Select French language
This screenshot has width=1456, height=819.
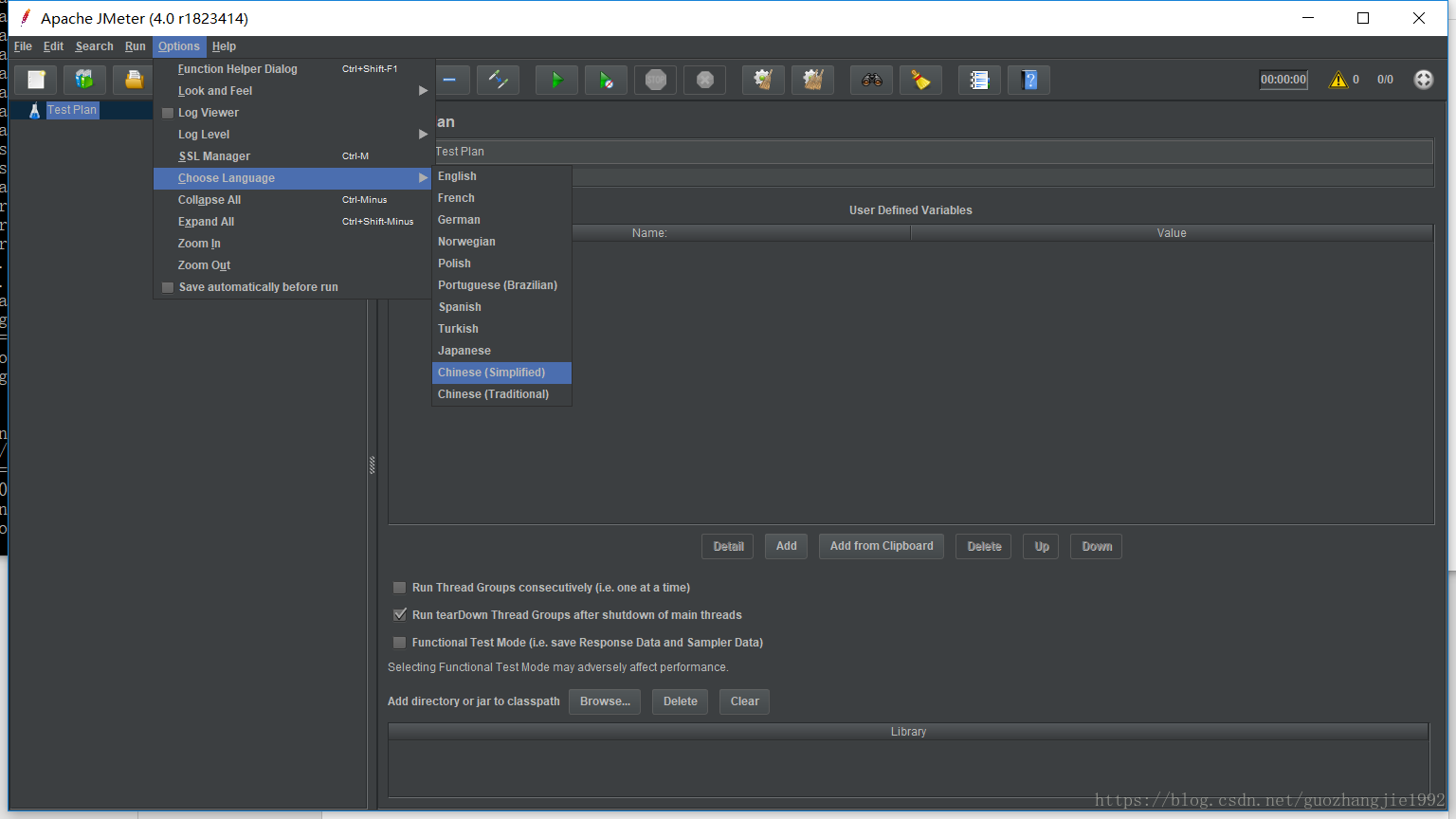[x=501, y=198]
